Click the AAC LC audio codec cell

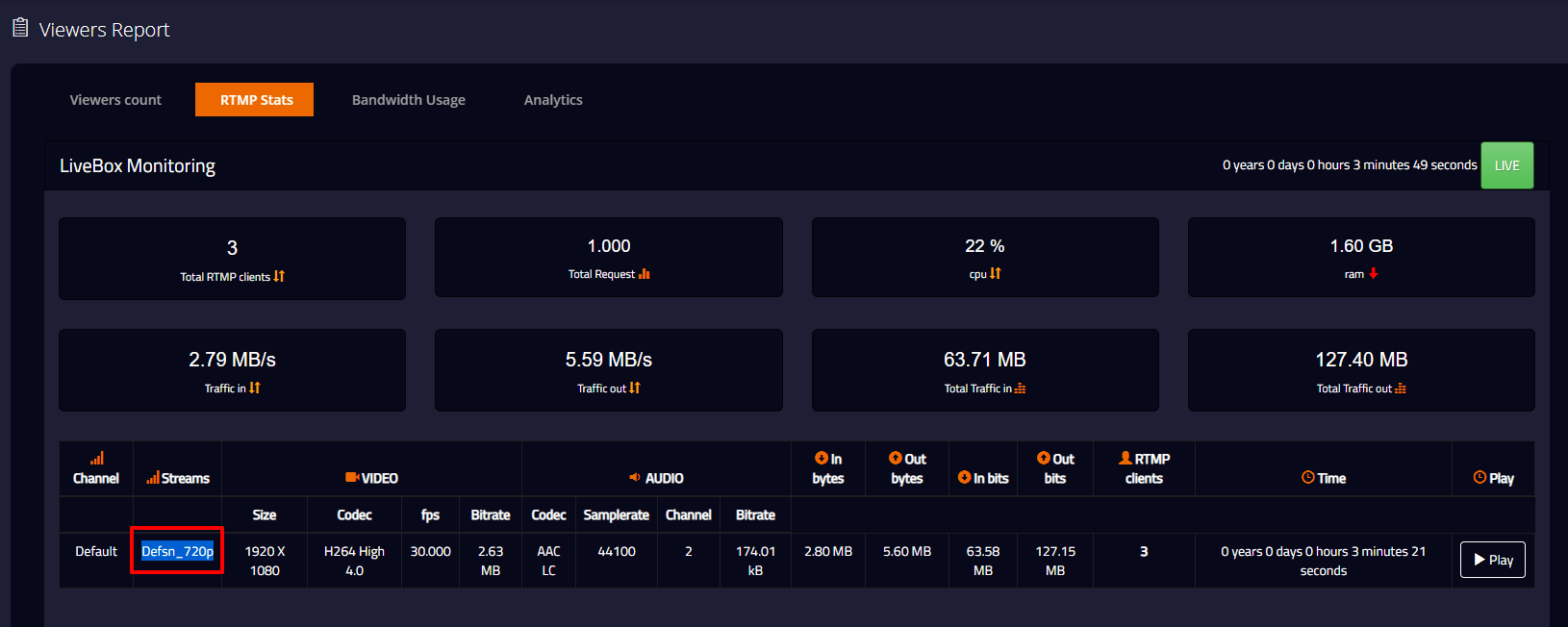point(548,561)
